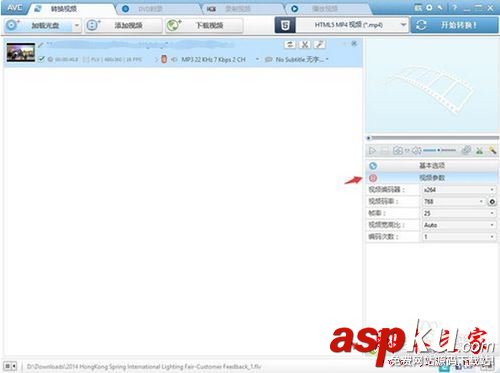500x373 pixels.
Task: Click the subtitle icon before No Subtitle
Action: [269, 60]
